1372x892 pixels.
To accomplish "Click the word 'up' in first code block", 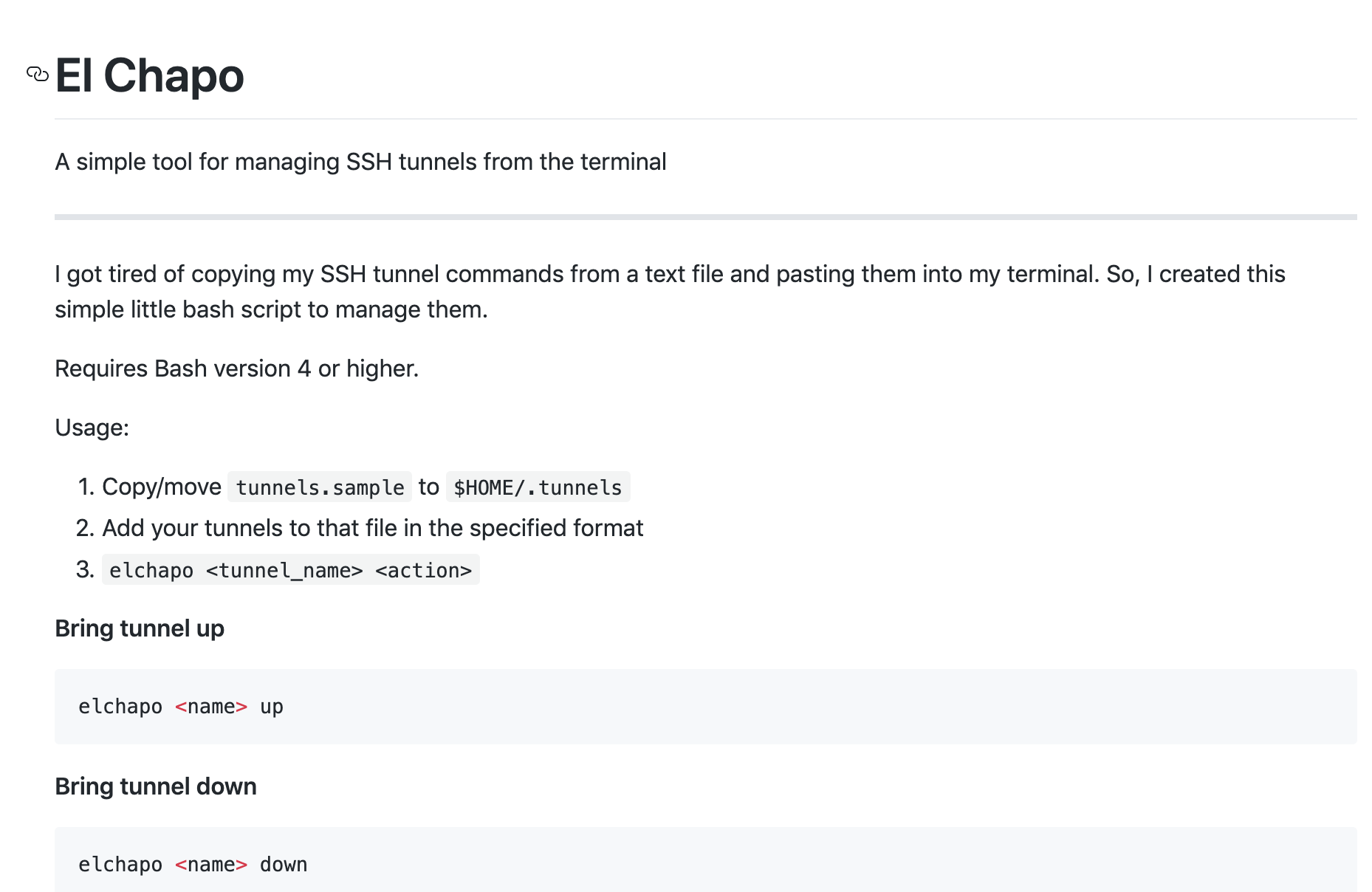I will 272,707.
